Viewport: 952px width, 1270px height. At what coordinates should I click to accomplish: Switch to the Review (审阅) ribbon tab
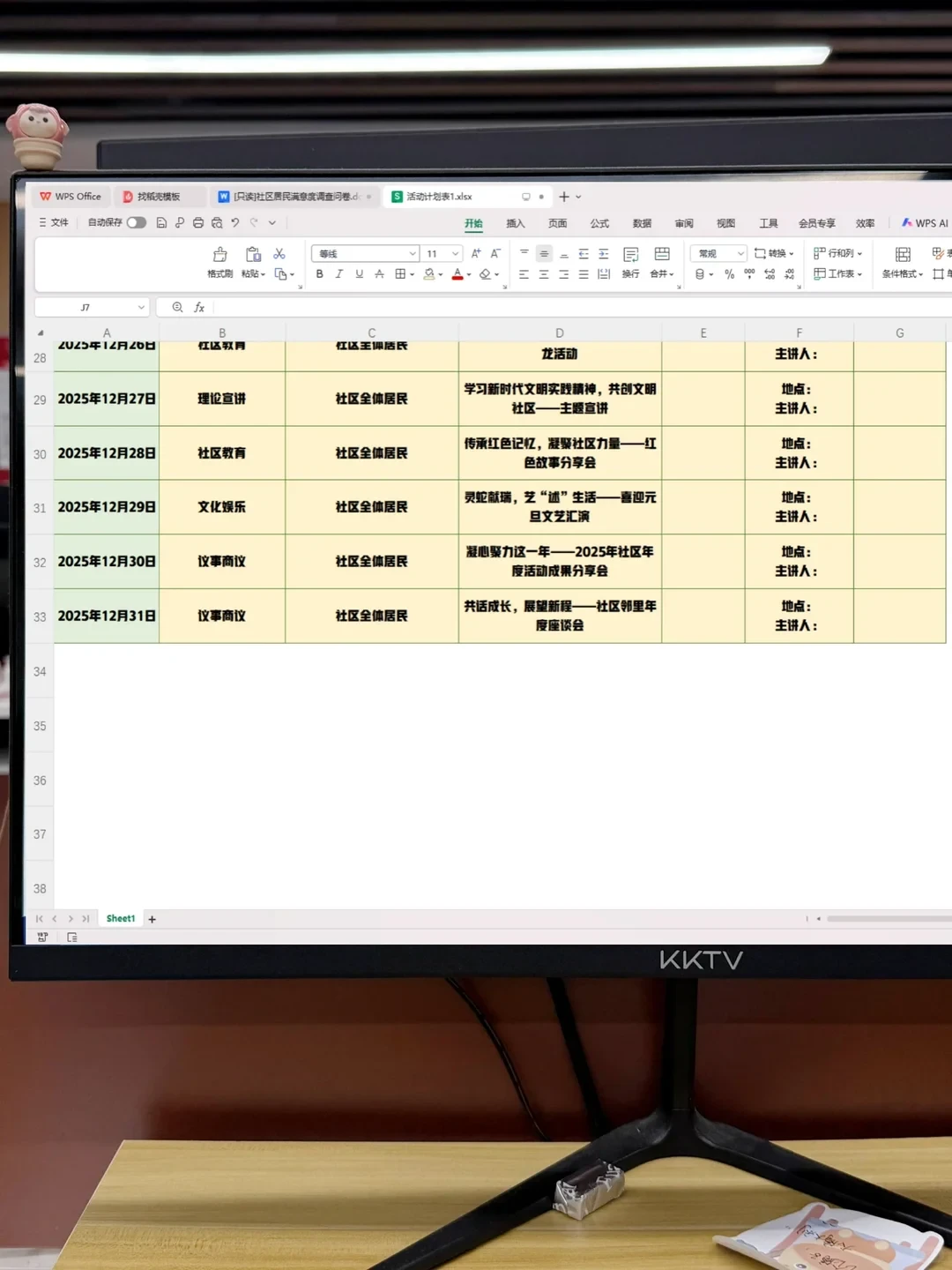684,224
